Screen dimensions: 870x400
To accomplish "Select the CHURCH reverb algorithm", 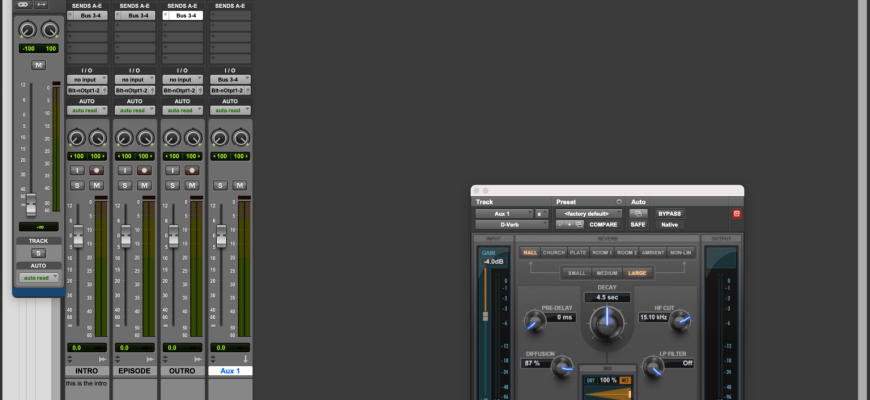I will (x=554, y=252).
